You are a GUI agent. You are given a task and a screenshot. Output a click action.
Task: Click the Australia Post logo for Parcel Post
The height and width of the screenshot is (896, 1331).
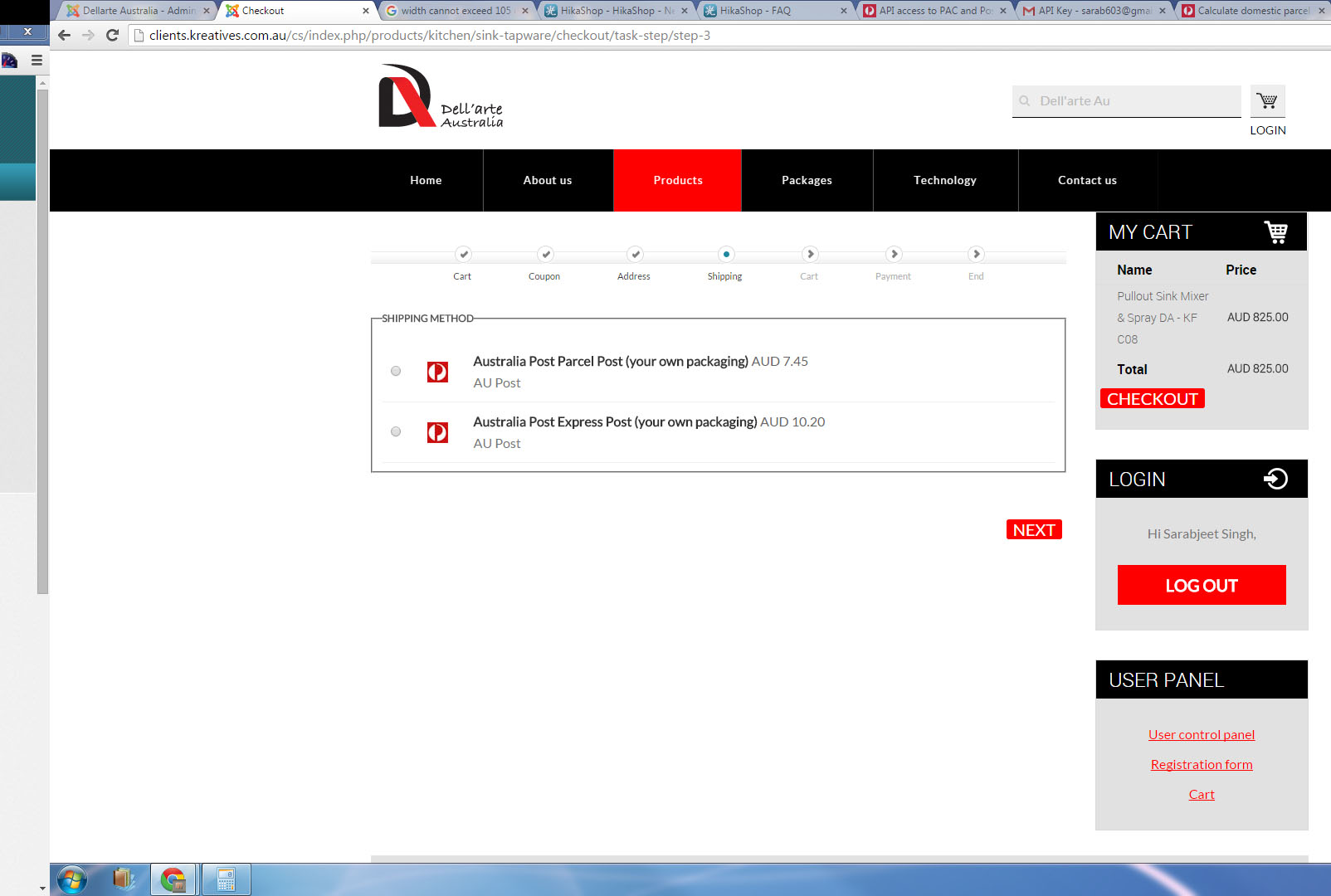tap(437, 372)
